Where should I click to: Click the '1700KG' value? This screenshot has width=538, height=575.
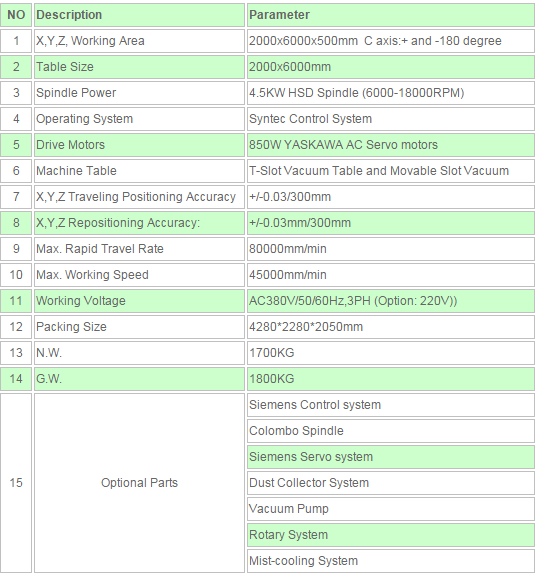[x=391, y=354]
